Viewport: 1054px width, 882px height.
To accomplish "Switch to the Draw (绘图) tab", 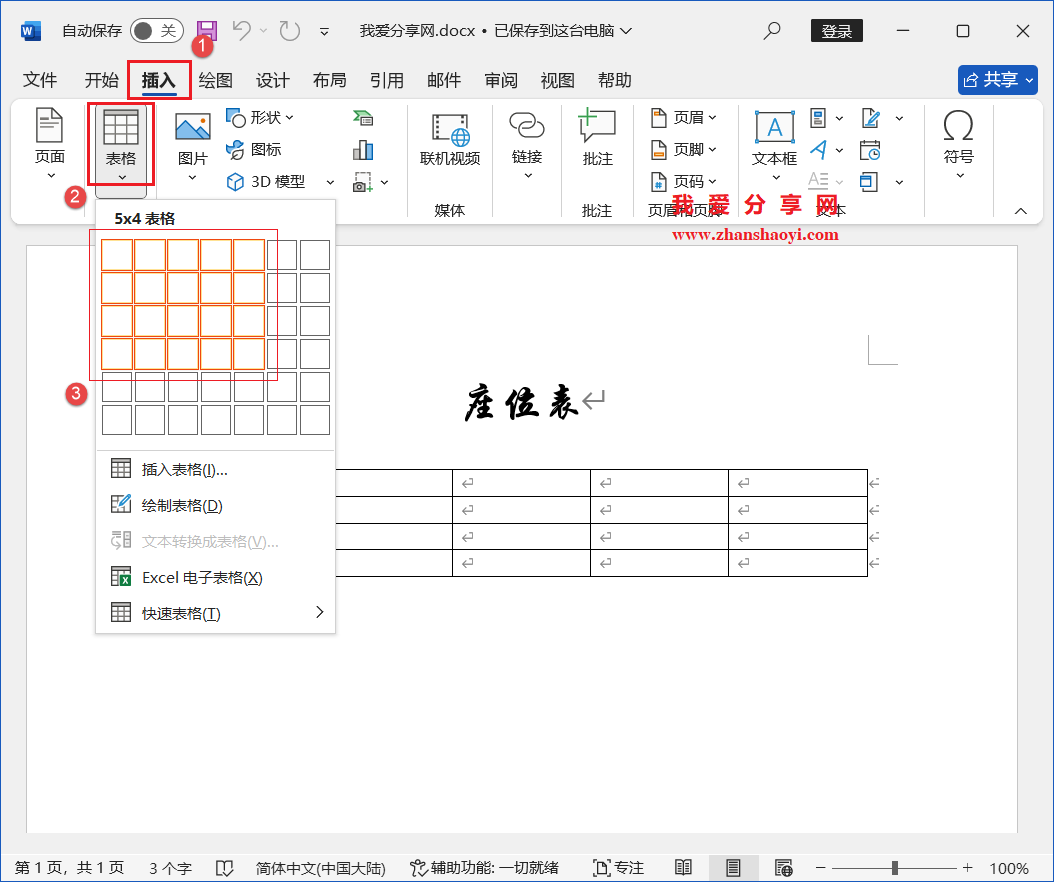I will click(216, 80).
